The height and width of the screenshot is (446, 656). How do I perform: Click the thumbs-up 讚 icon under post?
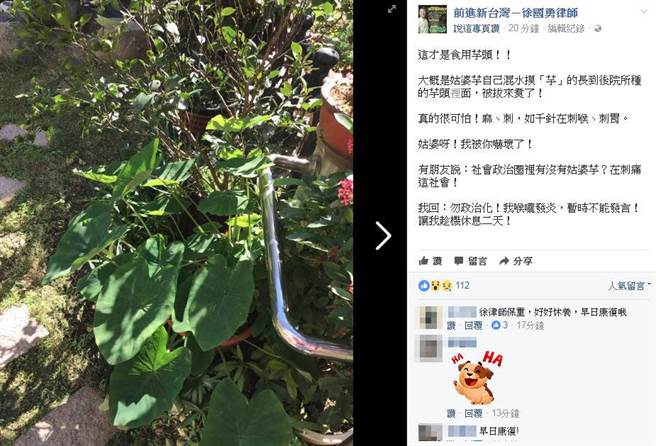[x=423, y=261]
